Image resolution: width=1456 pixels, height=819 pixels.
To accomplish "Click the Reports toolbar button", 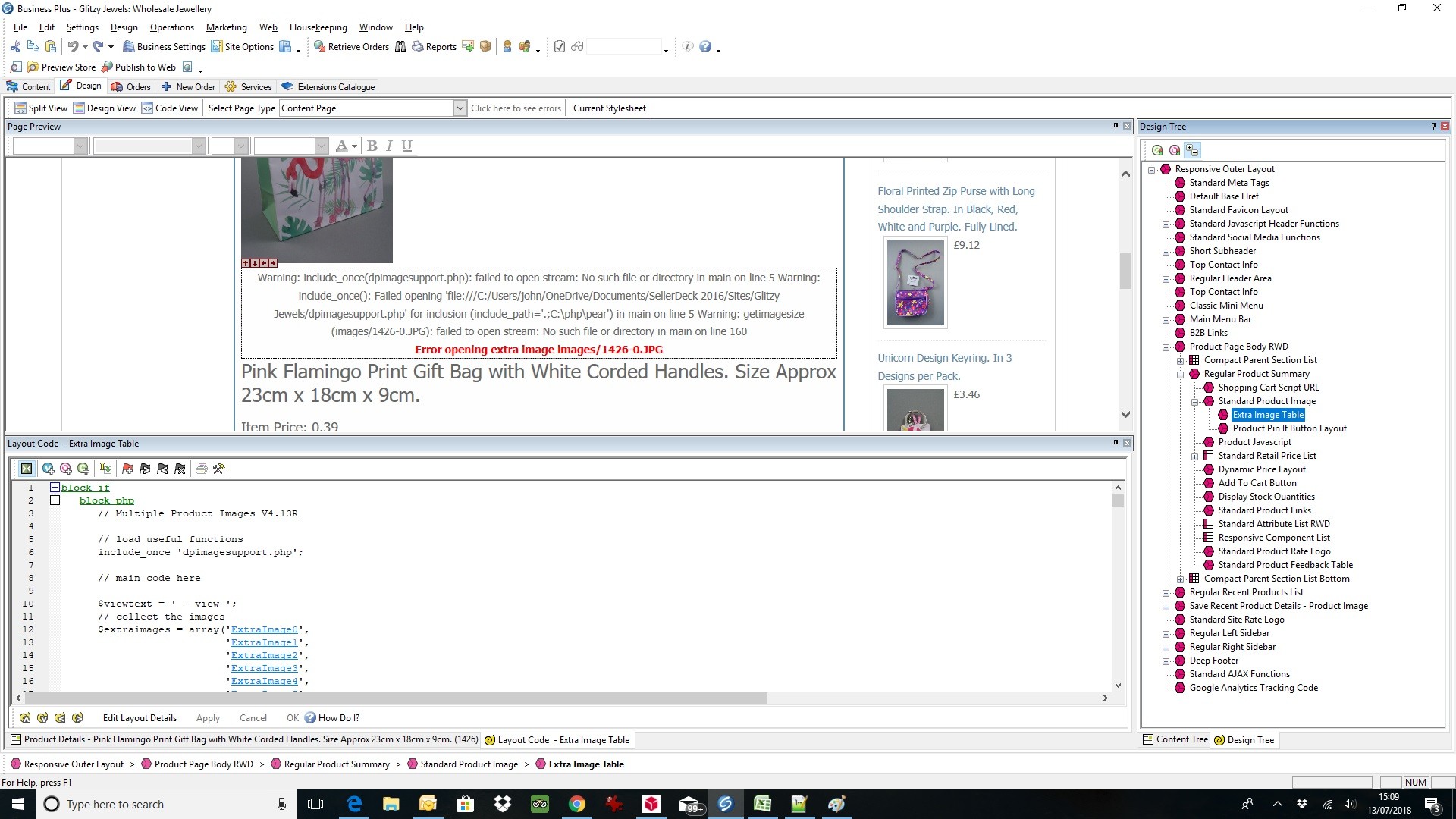I will point(434,47).
